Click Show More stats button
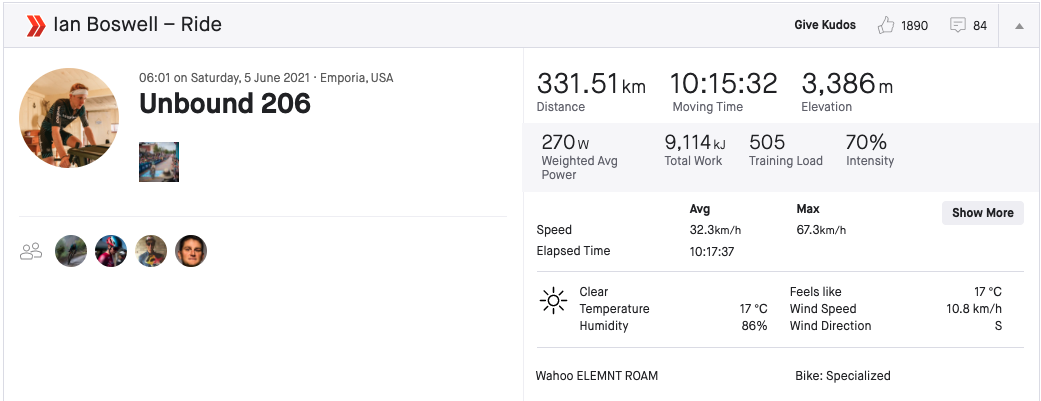The image size is (1041, 401). [x=983, y=213]
